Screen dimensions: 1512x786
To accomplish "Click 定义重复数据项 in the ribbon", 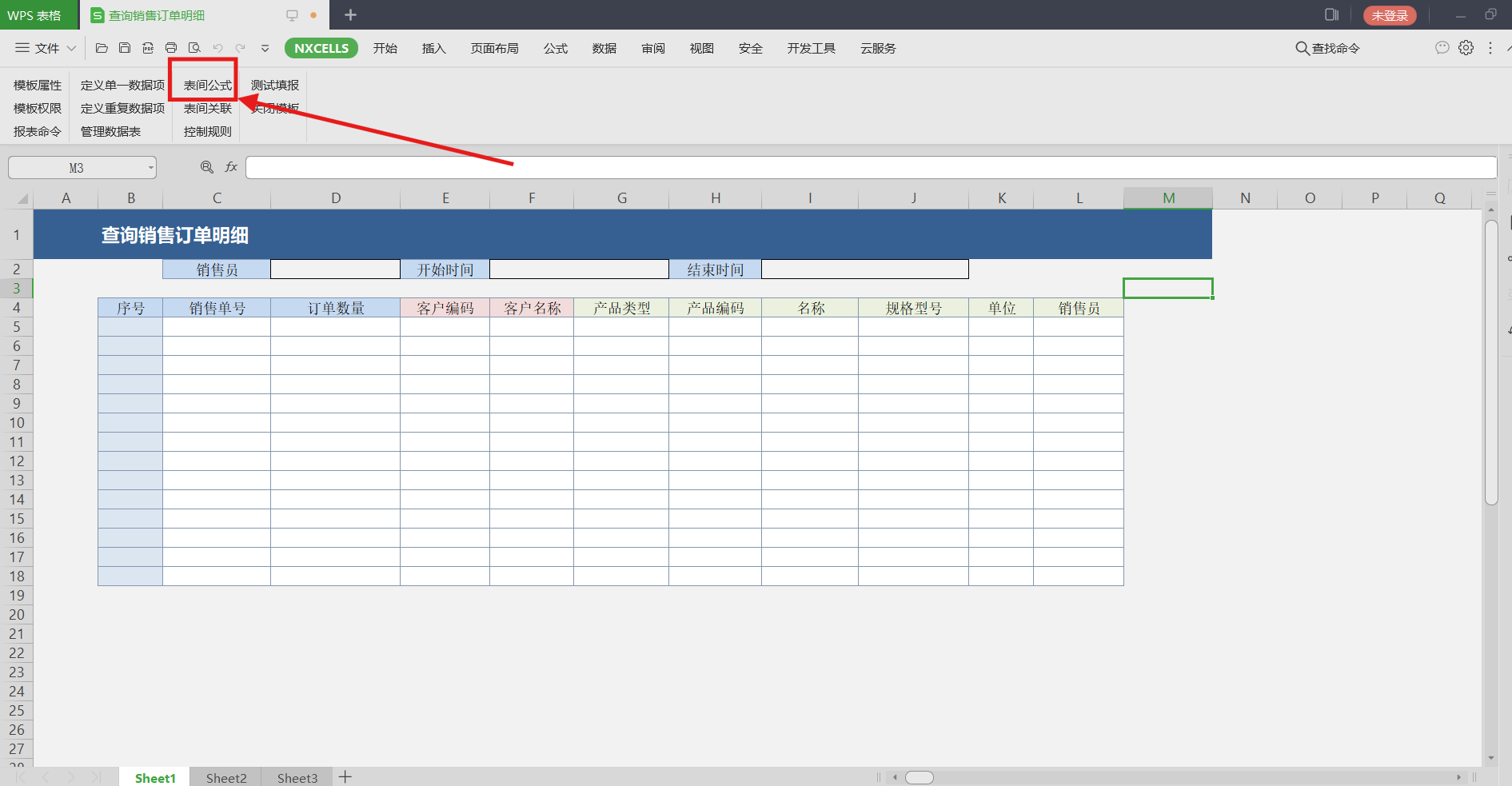I will coord(122,109).
